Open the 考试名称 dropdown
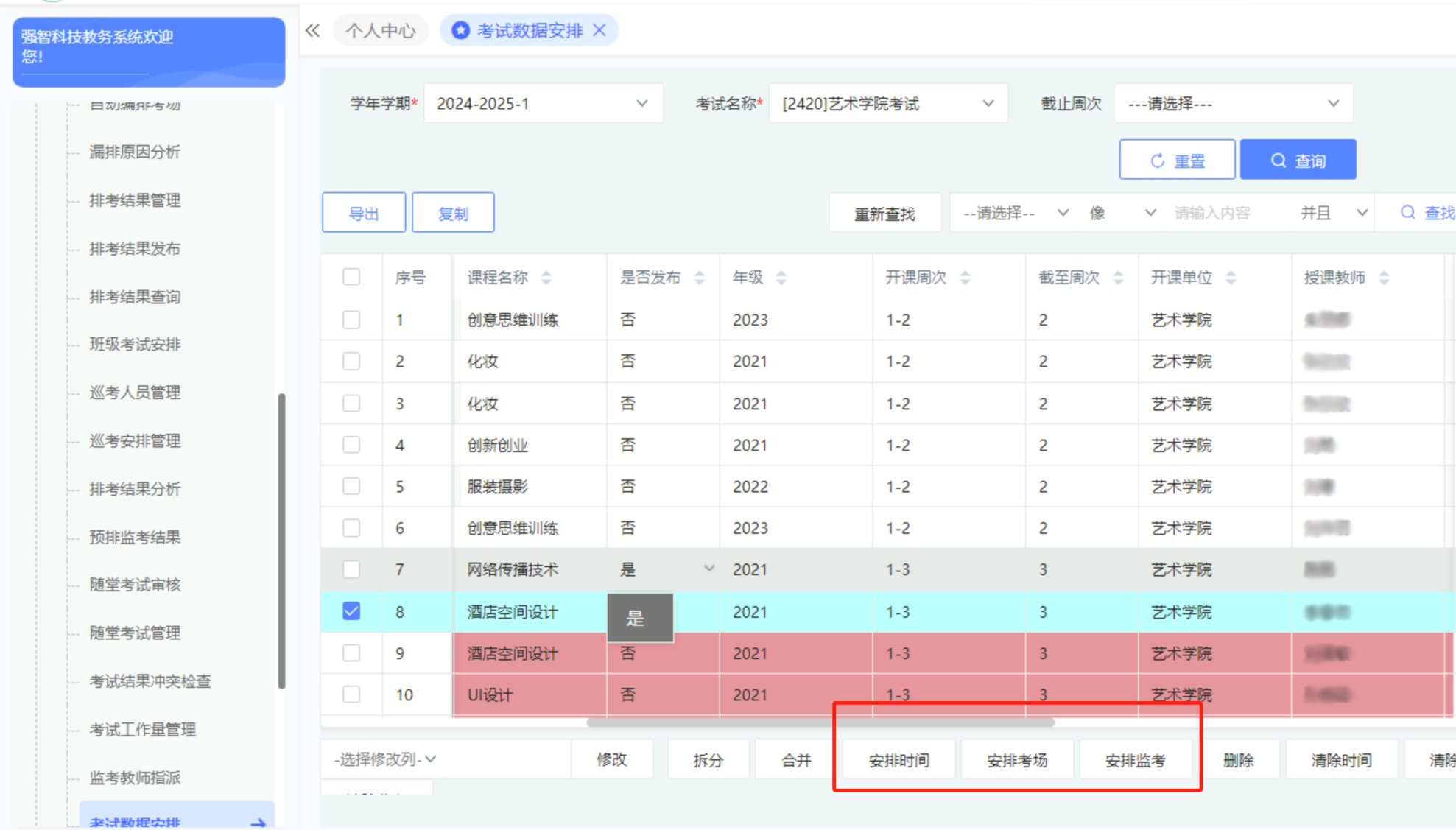The width and height of the screenshot is (1456, 830). 887,104
